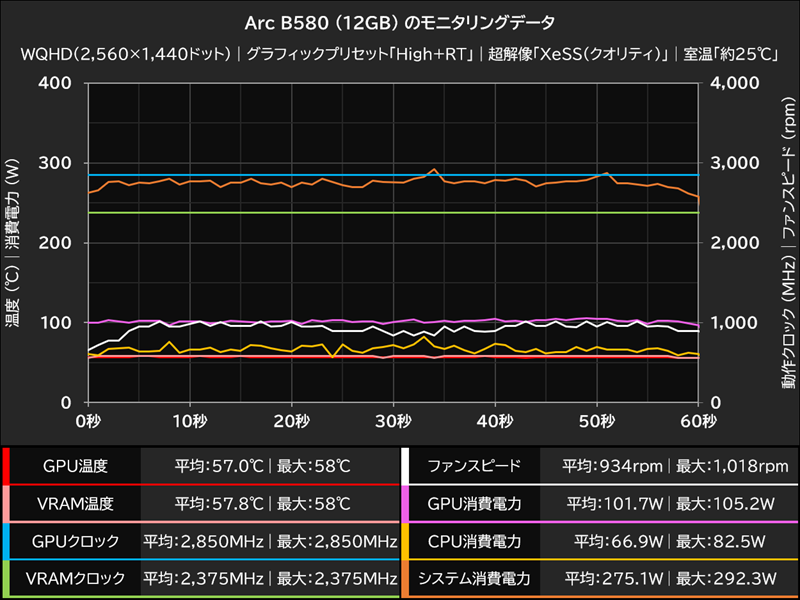Screen dimensions: 800x600
Task: Click the subtitle text "超解像「XeSS(クオリティ)」"
Action: point(579,54)
